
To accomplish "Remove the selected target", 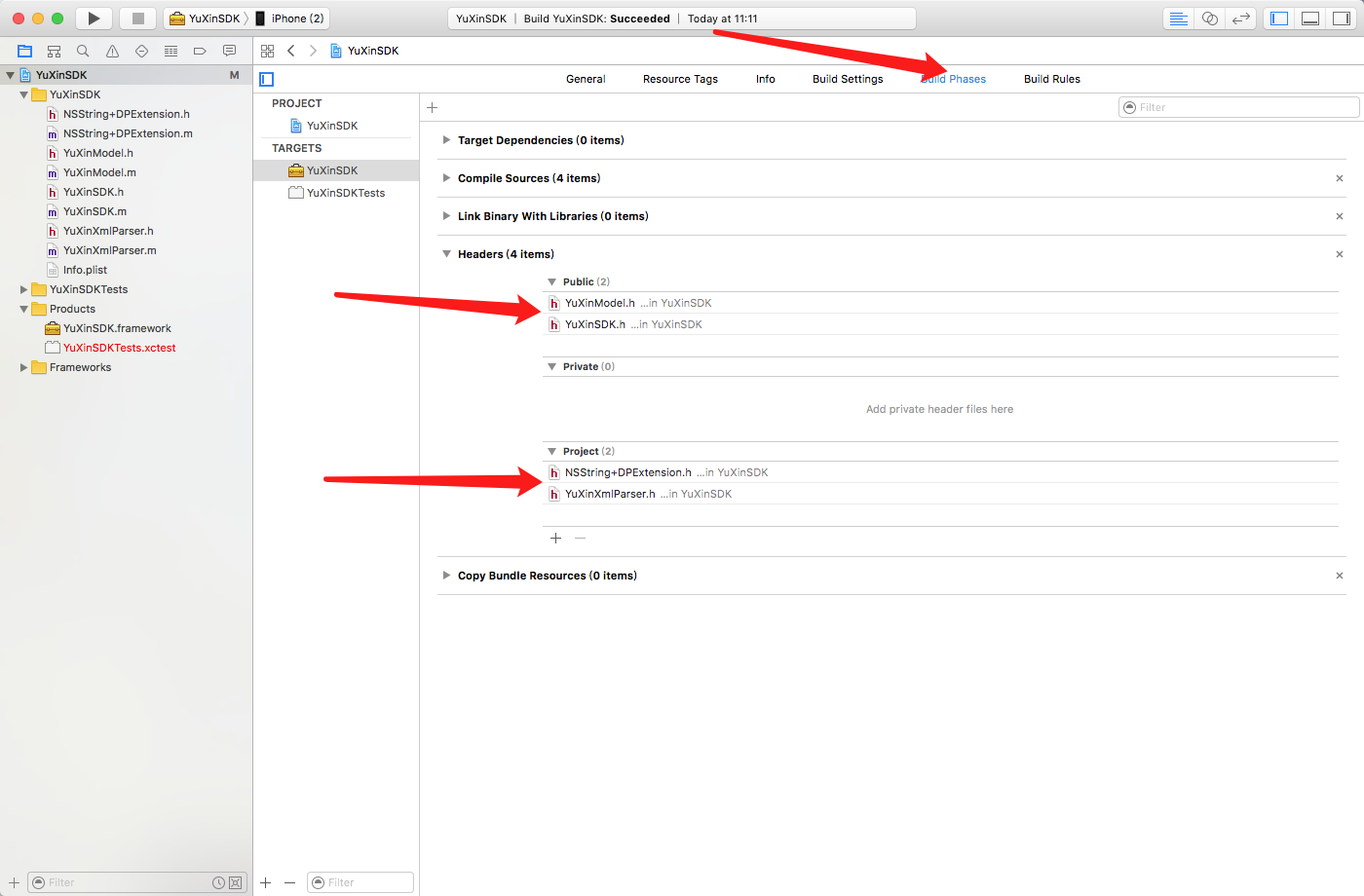I will pyautogui.click(x=289, y=882).
